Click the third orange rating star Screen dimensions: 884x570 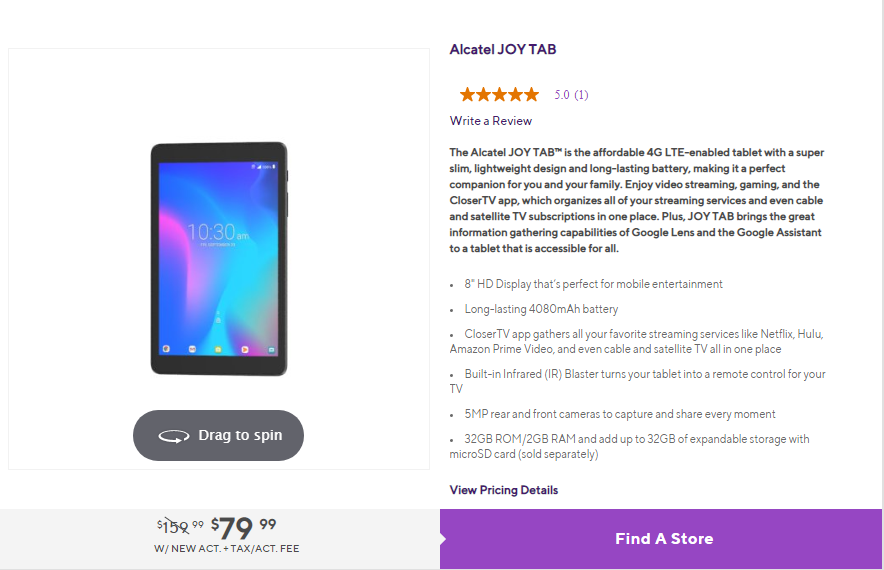pos(499,95)
